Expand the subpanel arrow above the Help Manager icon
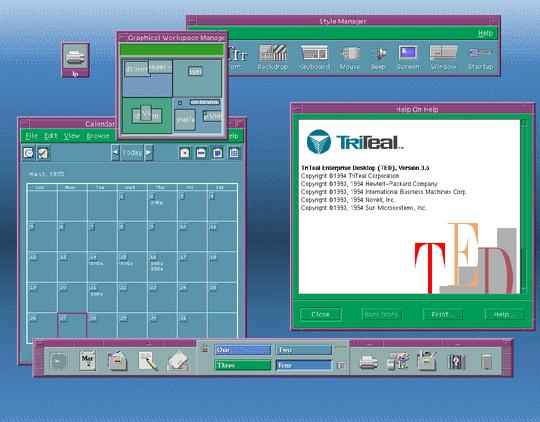This screenshot has height=422, width=540. (x=457, y=343)
